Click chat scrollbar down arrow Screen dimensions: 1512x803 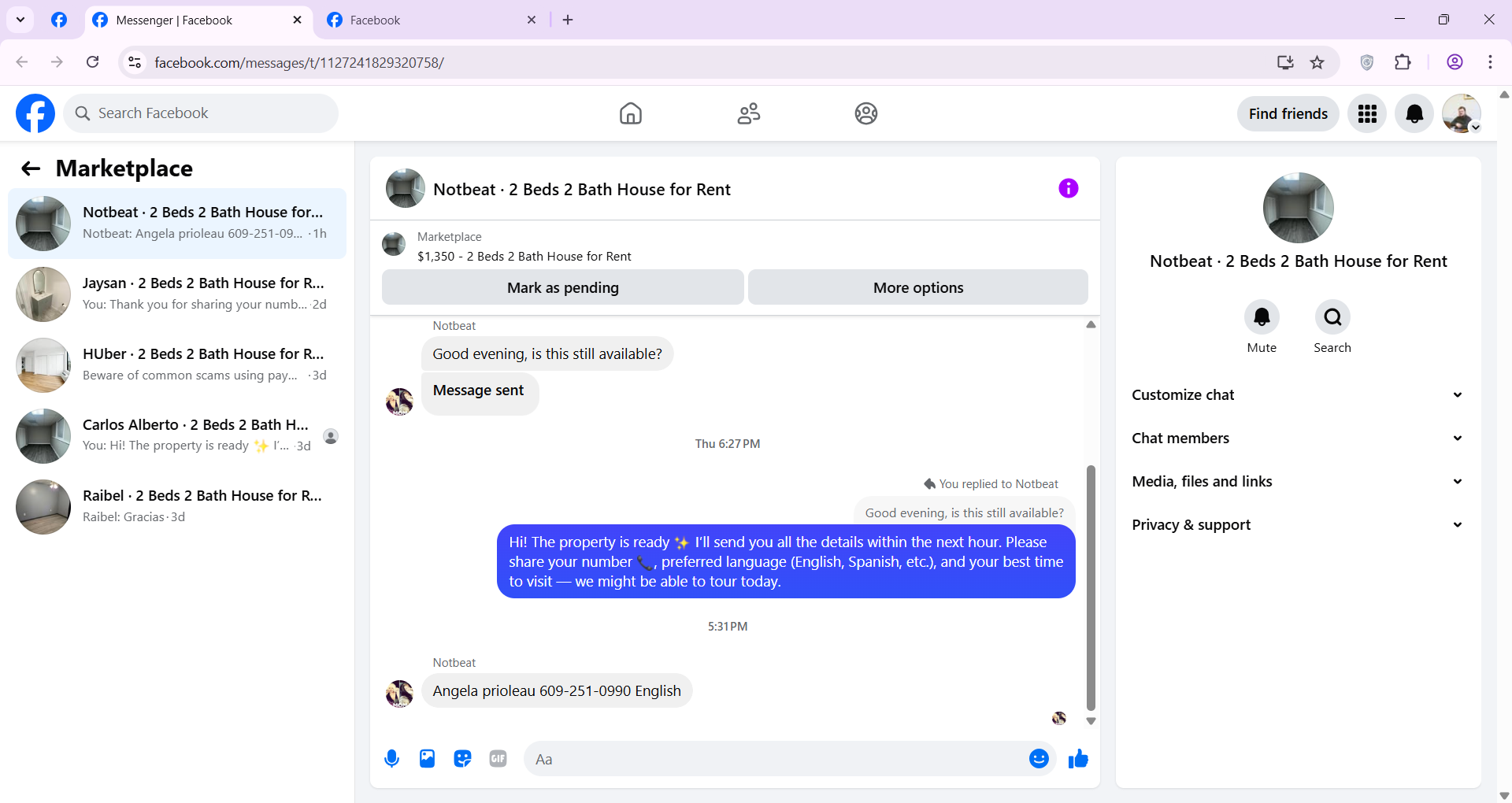pyautogui.click(x=1091, y=721)
